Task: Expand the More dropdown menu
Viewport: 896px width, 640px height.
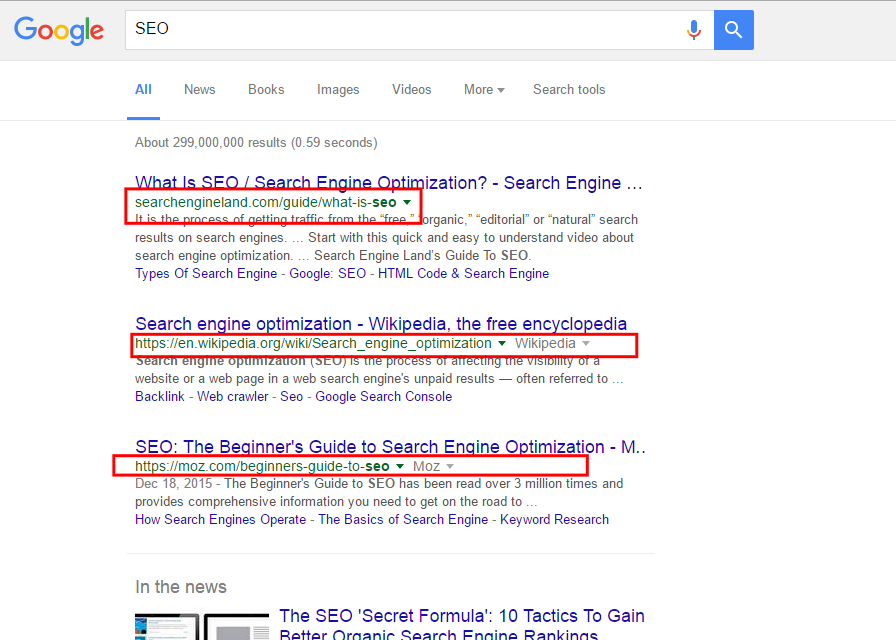Action: (484, 90)
